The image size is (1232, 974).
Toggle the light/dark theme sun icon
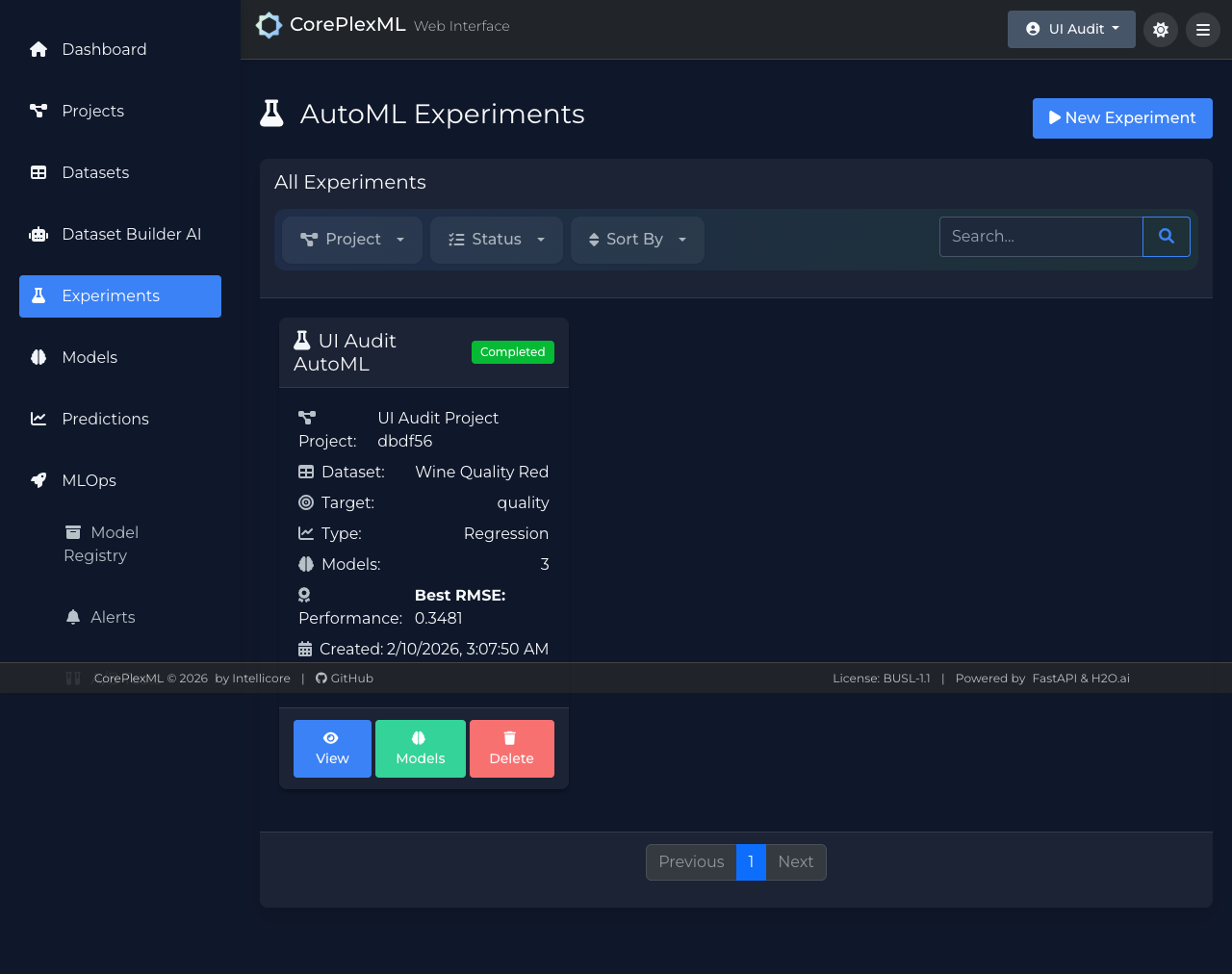(x=1160, y=30)
